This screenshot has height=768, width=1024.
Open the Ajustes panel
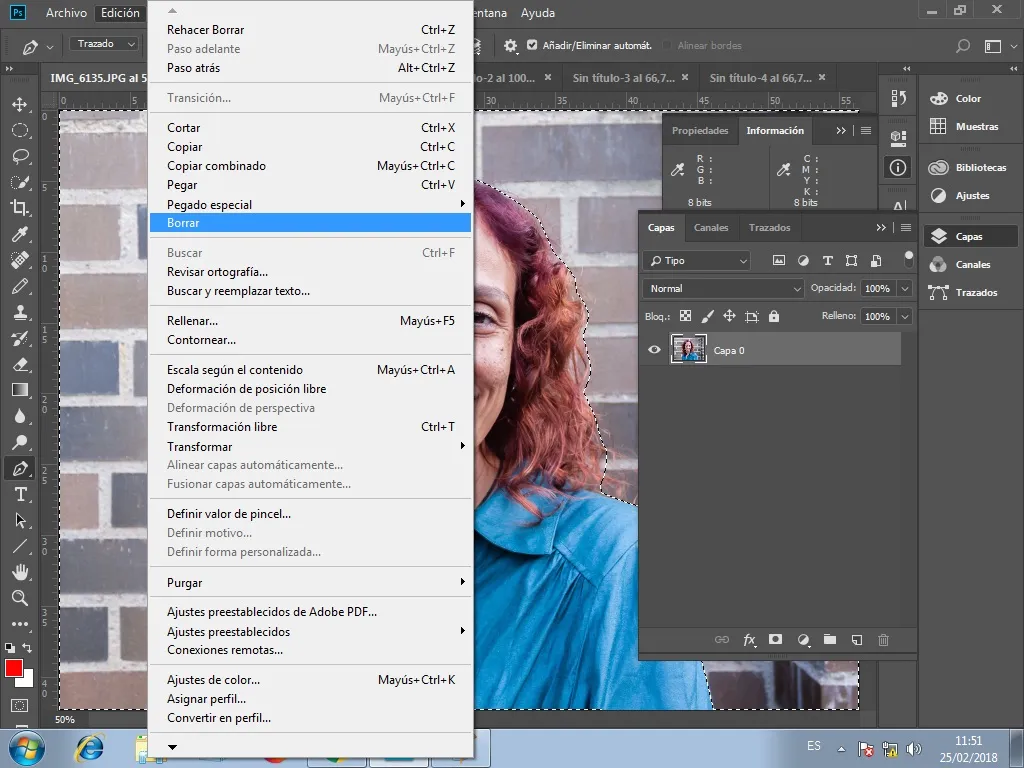pyautogui.click(x=968, y=195)
